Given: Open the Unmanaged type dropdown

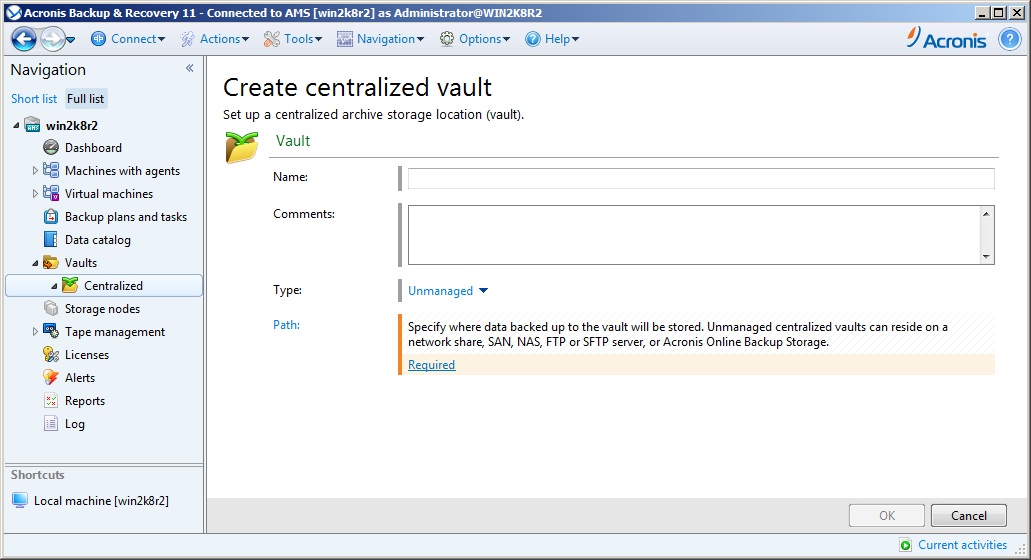Looking at the screenshot, I should (448, 291).
